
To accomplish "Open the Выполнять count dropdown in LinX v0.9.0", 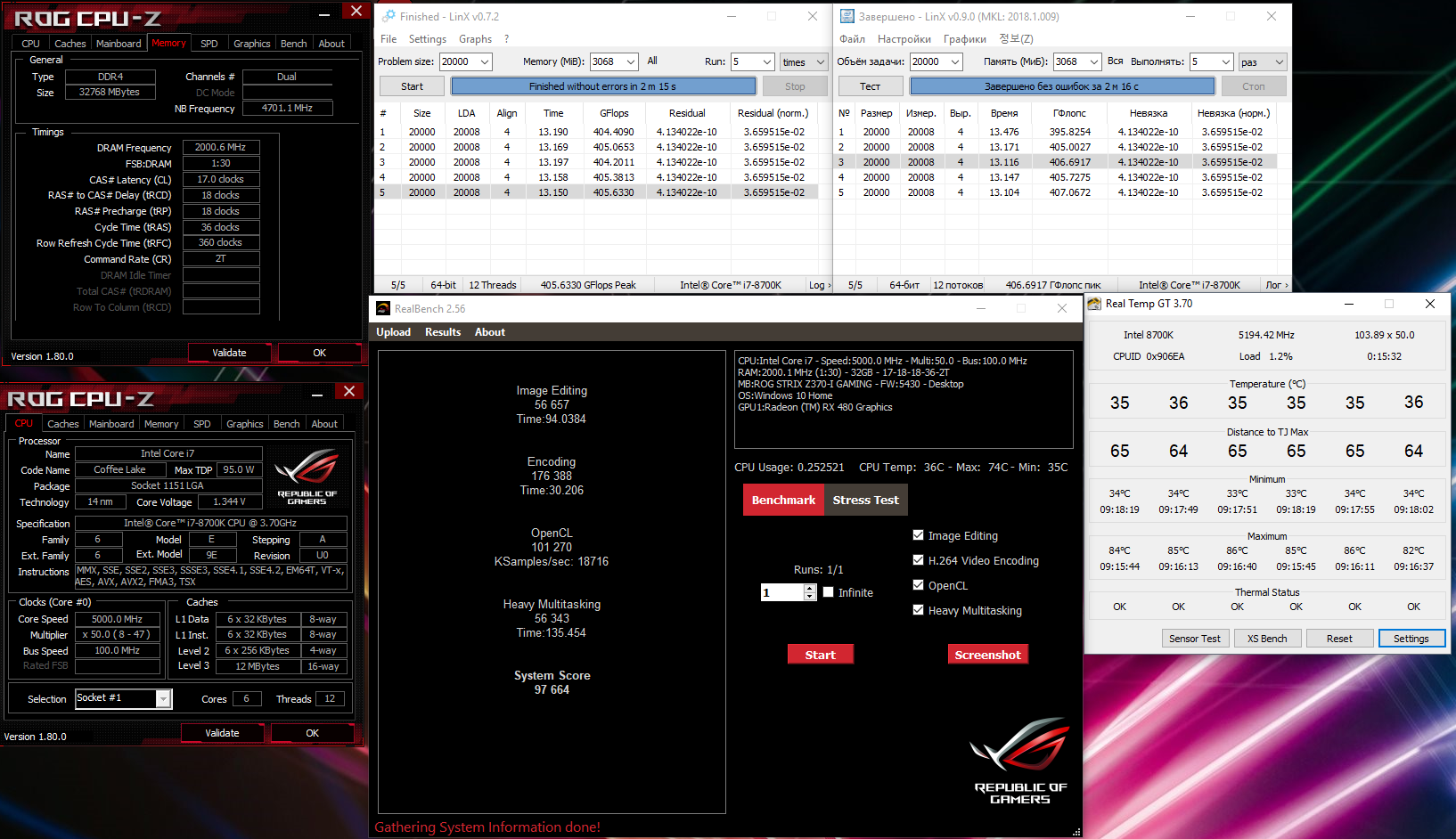I will 1226,61.
